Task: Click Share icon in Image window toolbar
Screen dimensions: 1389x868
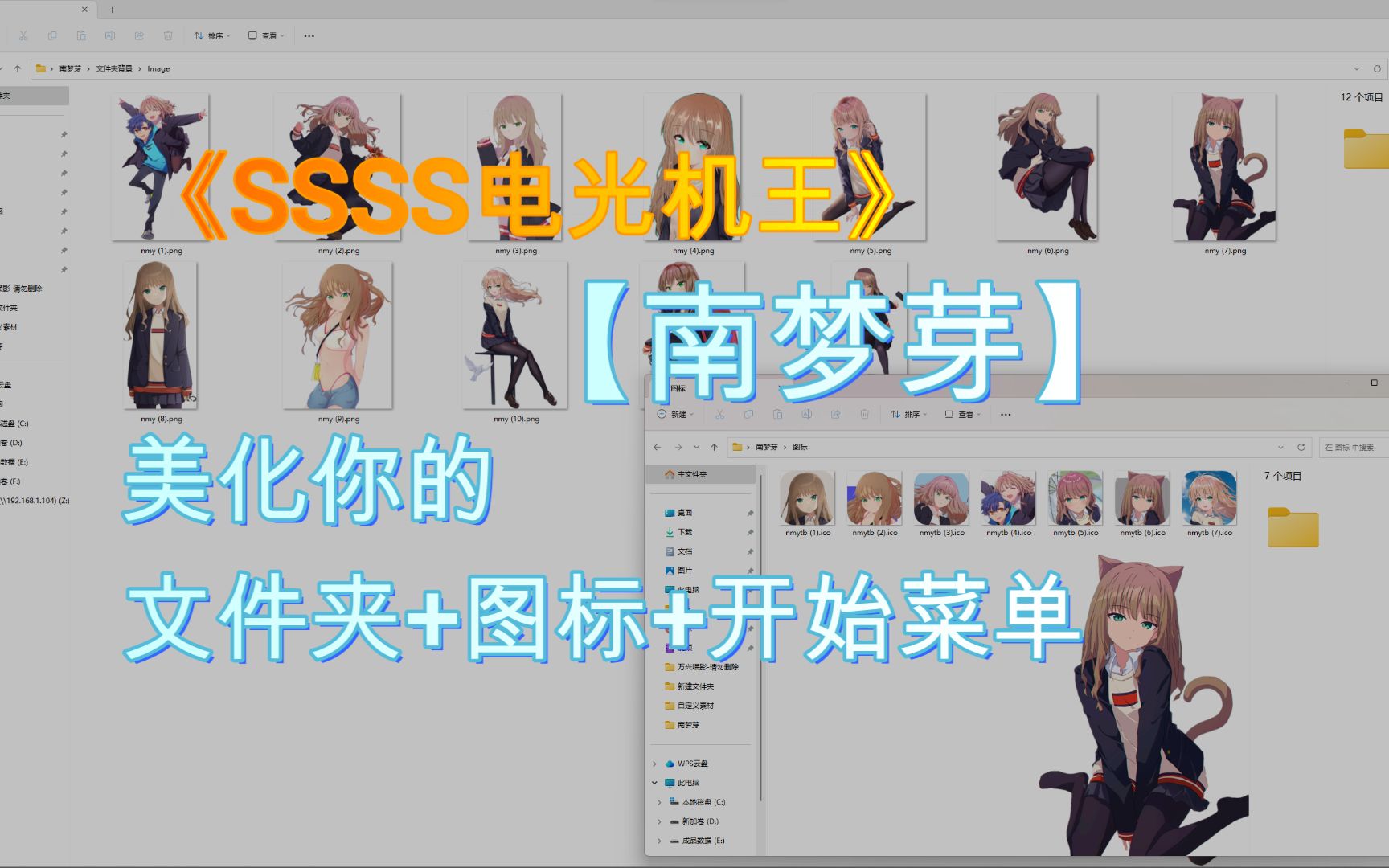Action: pos(139,35)
